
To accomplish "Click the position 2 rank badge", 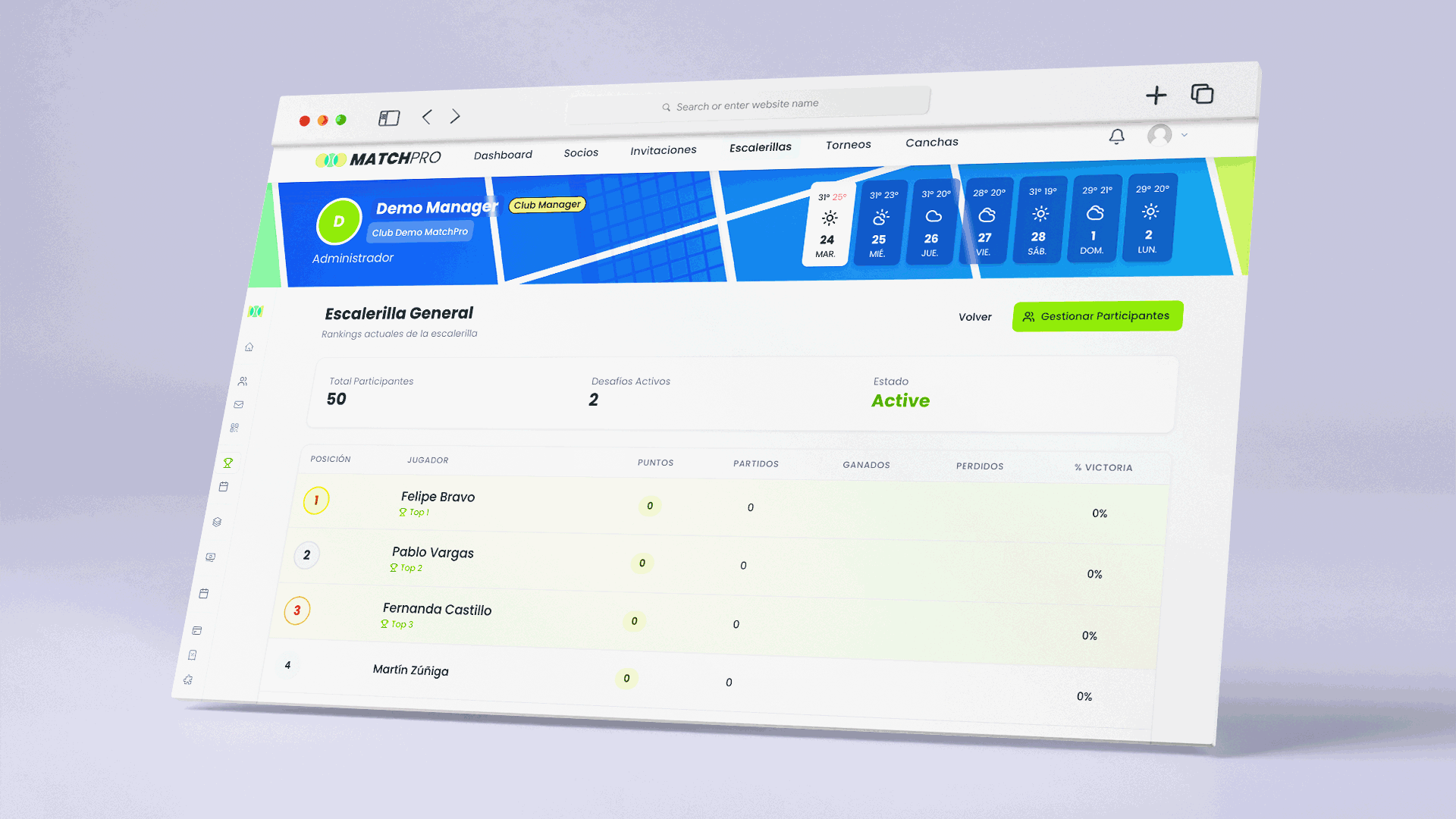I will point(306,555).
